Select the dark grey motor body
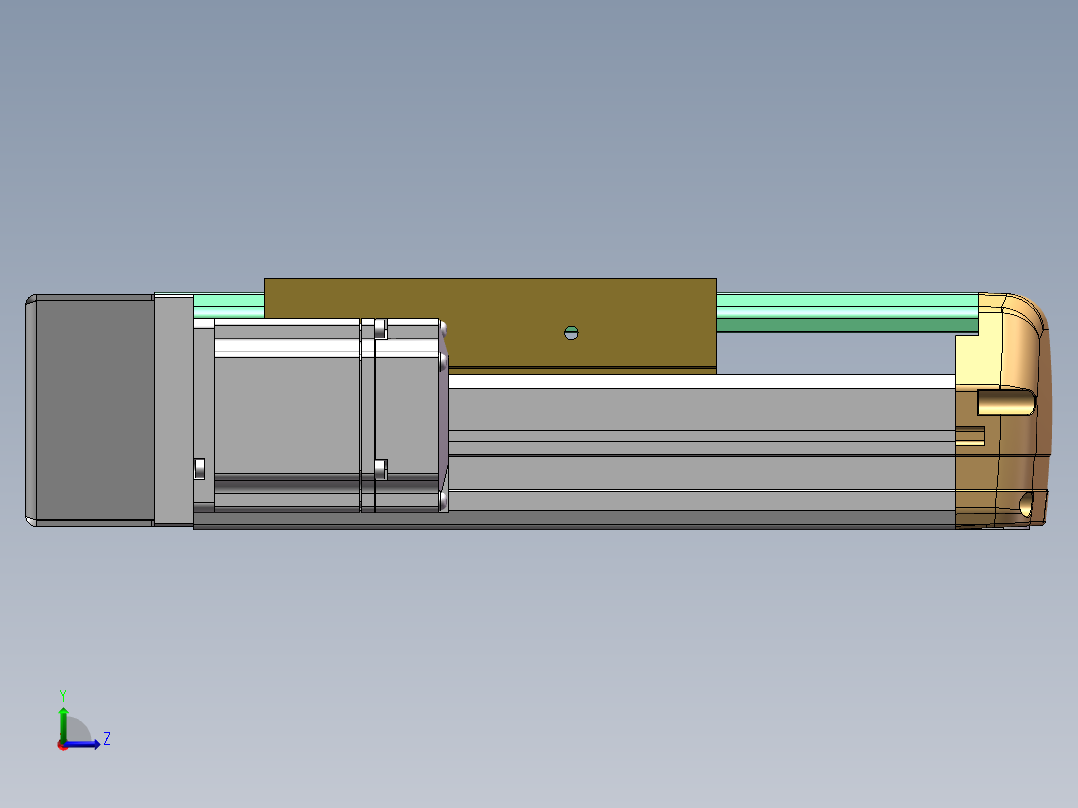The height and width of the screenshot is (808, 1078). click(89, 411)
